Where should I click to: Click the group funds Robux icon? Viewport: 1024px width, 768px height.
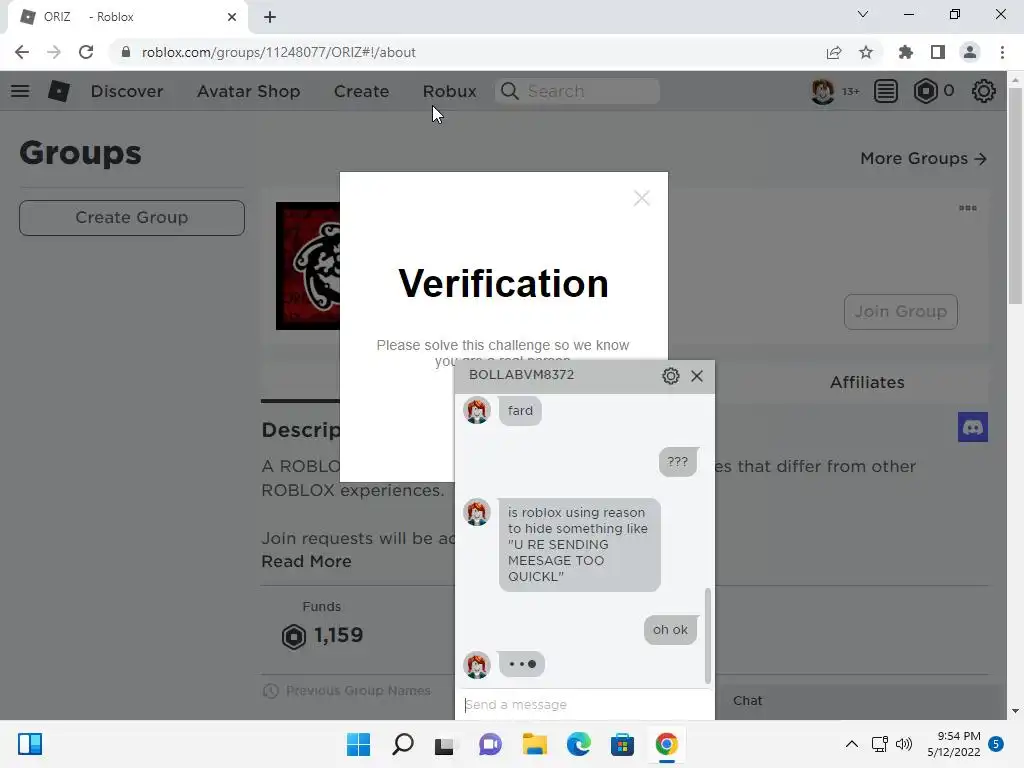[294, 636]
